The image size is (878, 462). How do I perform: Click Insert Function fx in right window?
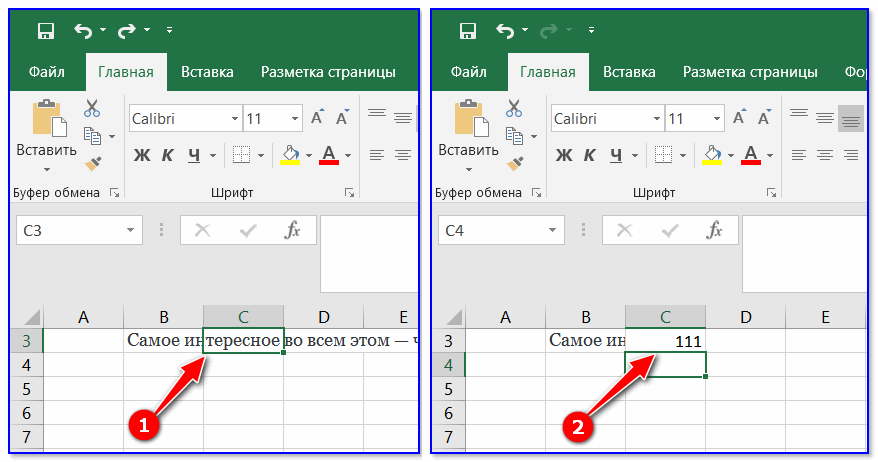pyautogui.click(x=714, y=230)
